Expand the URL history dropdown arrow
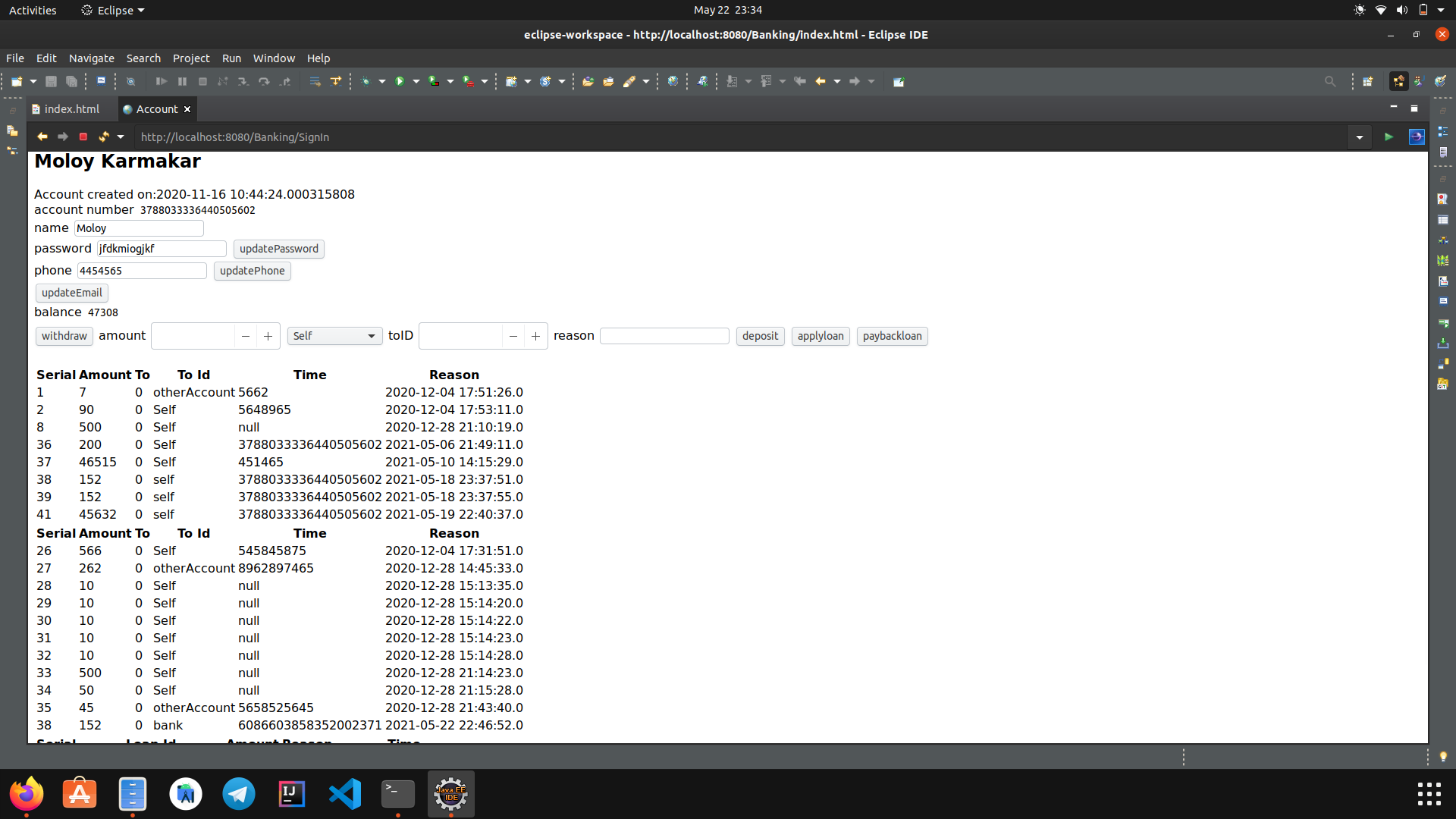Screen dimensions: 1456x819 click(x=1360, y=137)
